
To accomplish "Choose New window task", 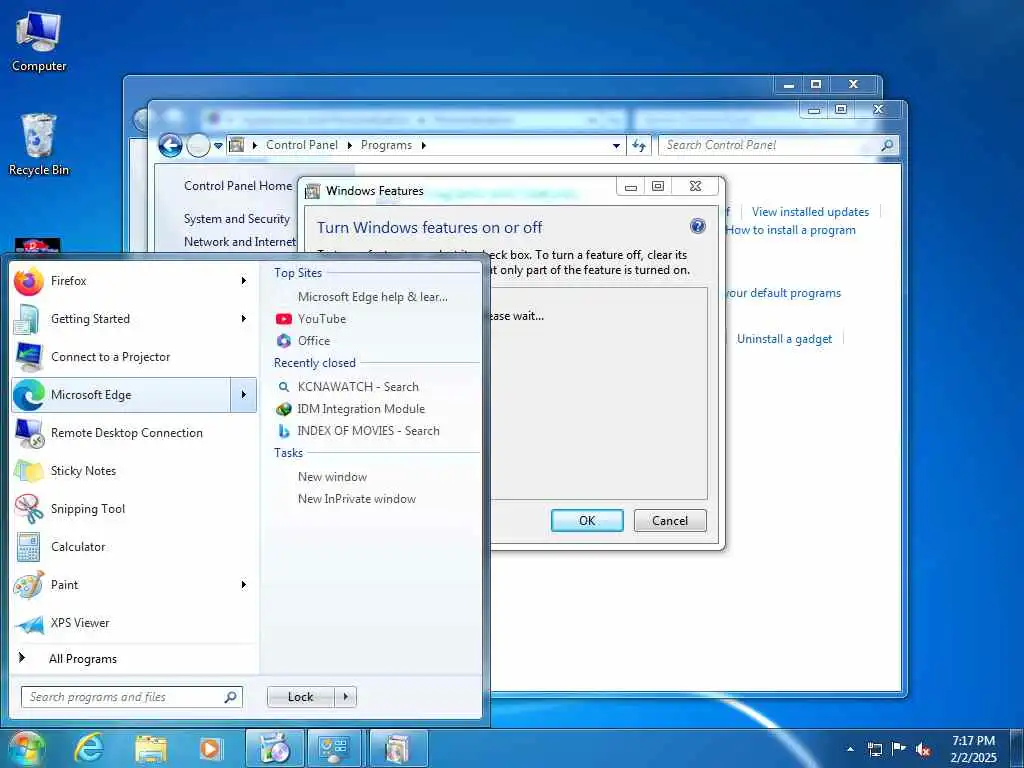I will [332, 477].
